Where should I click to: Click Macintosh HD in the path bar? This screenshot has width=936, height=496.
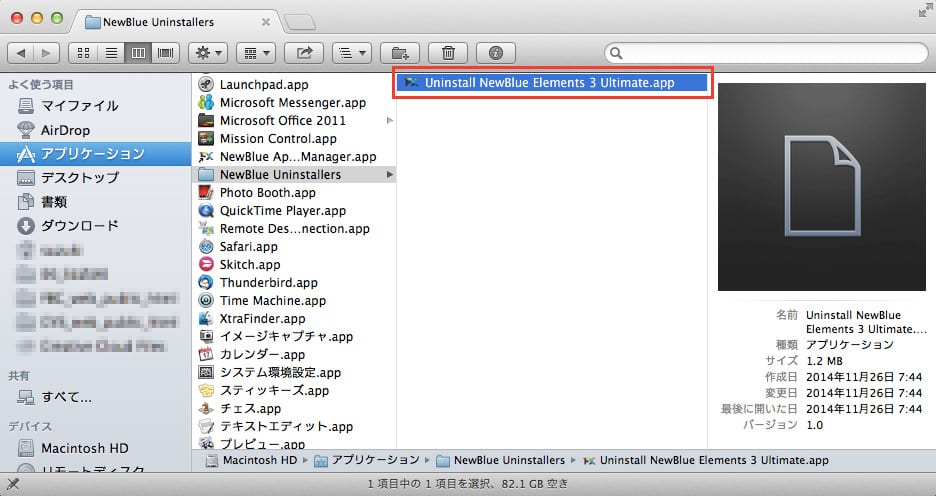pyautogui.click(x=252, y=460)
